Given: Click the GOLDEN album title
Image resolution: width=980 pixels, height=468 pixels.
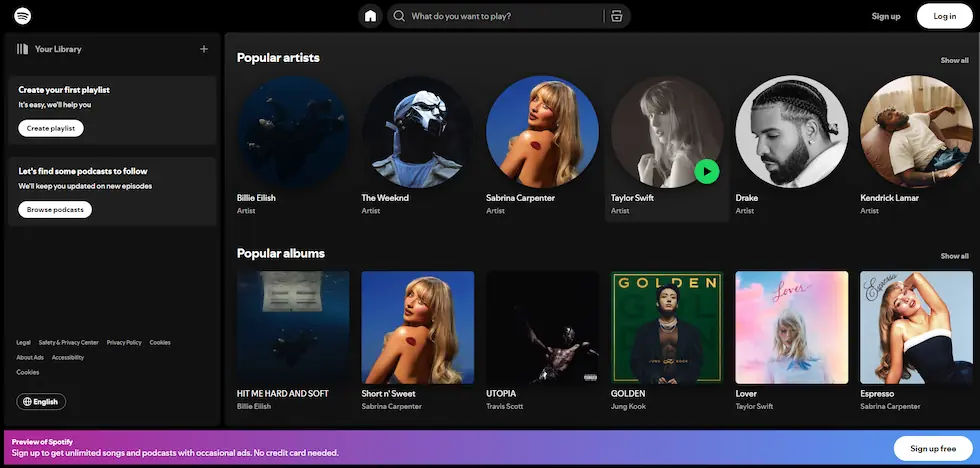Looking at the screenshot, I should pos(628,394).
